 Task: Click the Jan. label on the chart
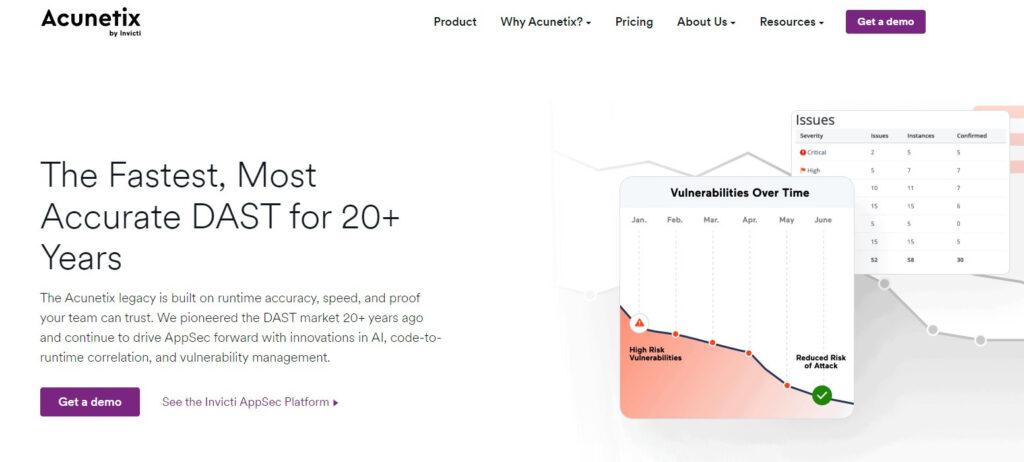click(x=639, y=220)
